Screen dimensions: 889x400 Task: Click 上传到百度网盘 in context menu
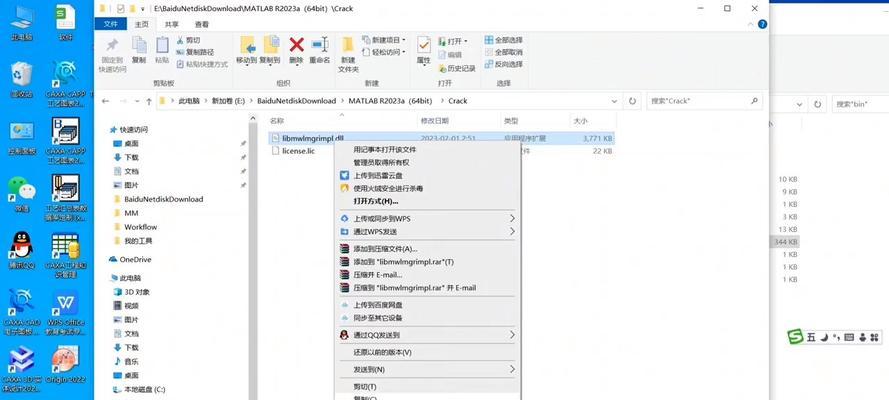378,305
